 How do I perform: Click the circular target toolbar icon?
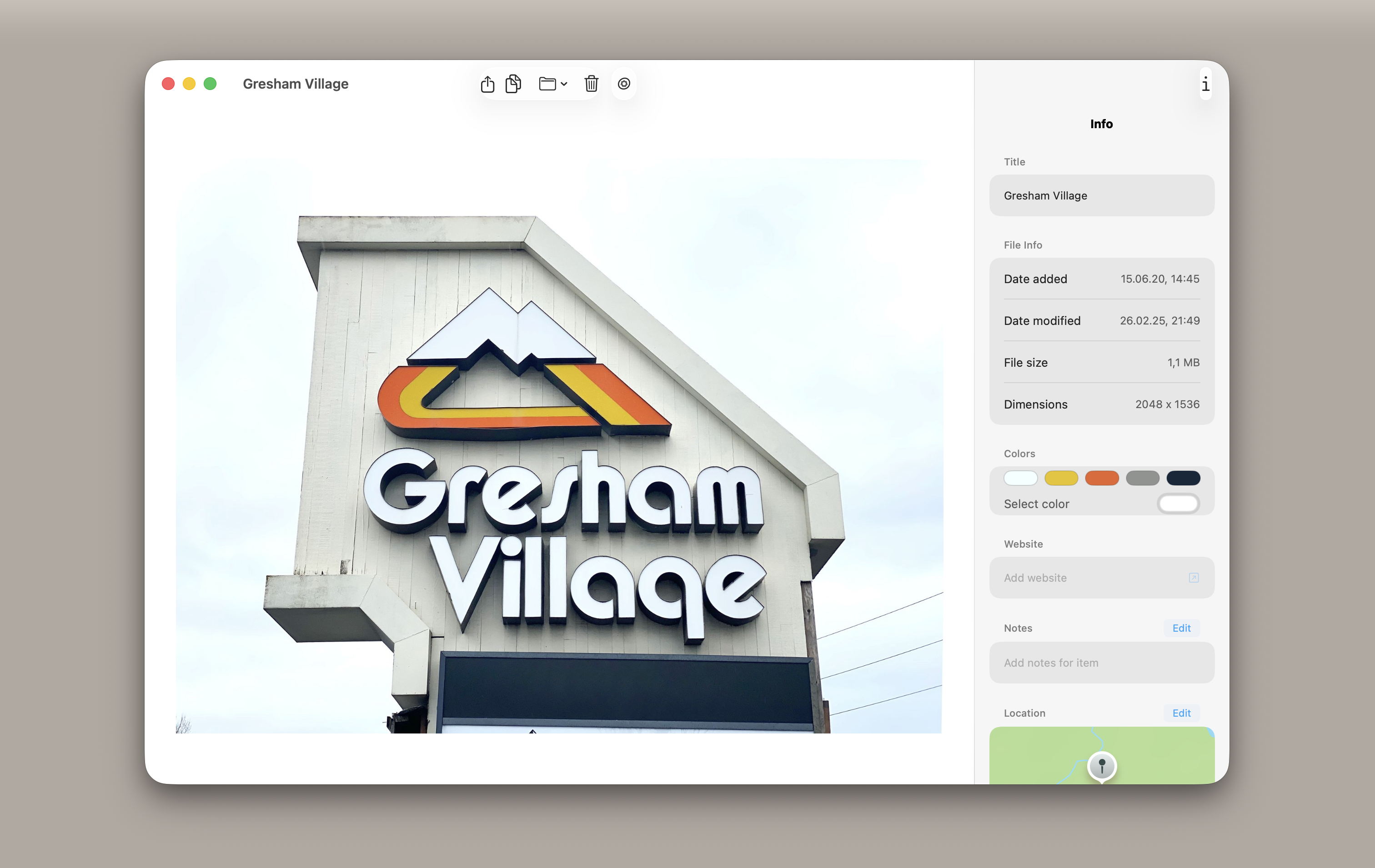[x=623, y=84]
